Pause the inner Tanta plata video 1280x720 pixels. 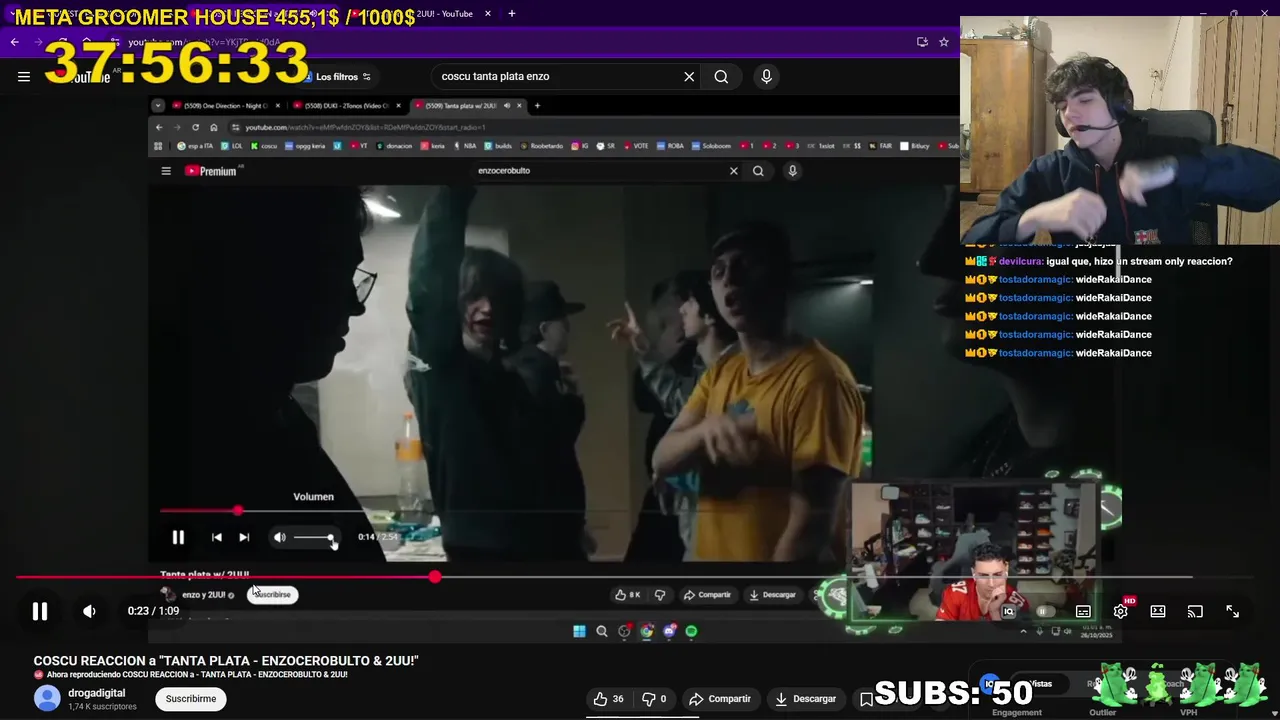click(x=178, y=537)
